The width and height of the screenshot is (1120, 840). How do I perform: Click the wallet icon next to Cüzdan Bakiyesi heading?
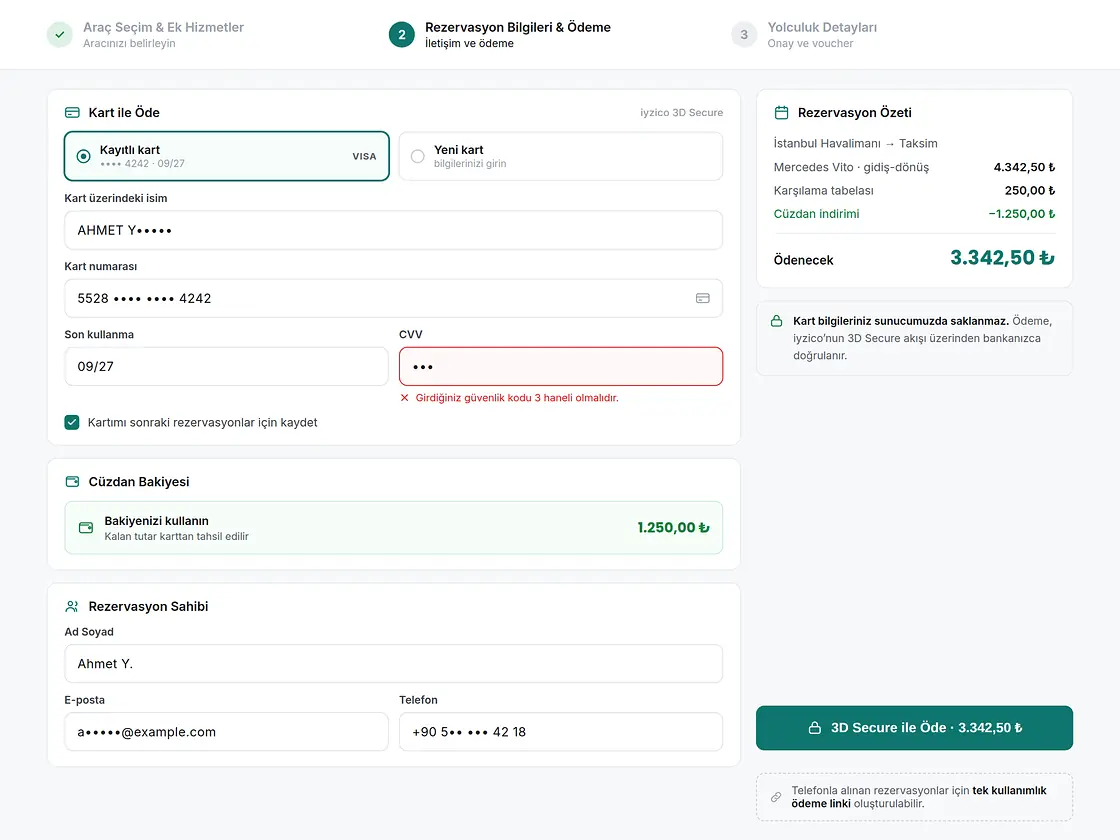(x=72, y=481)
